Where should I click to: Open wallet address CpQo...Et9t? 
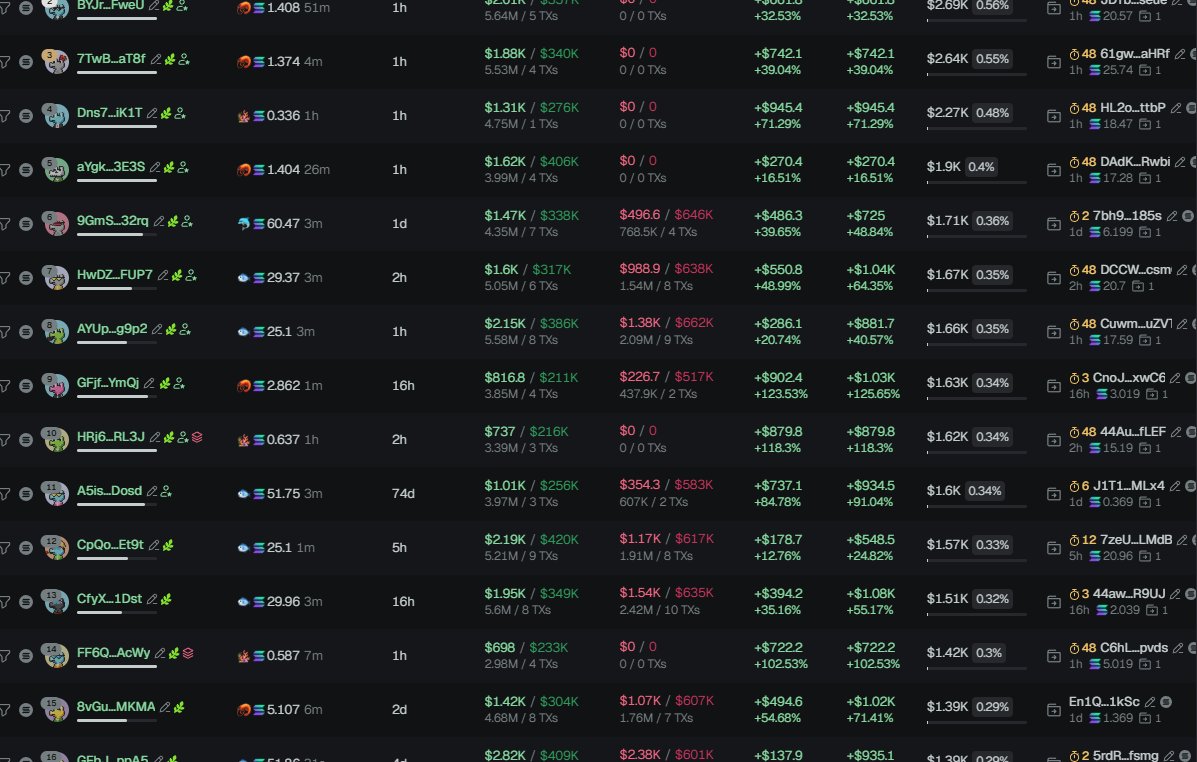110,544
